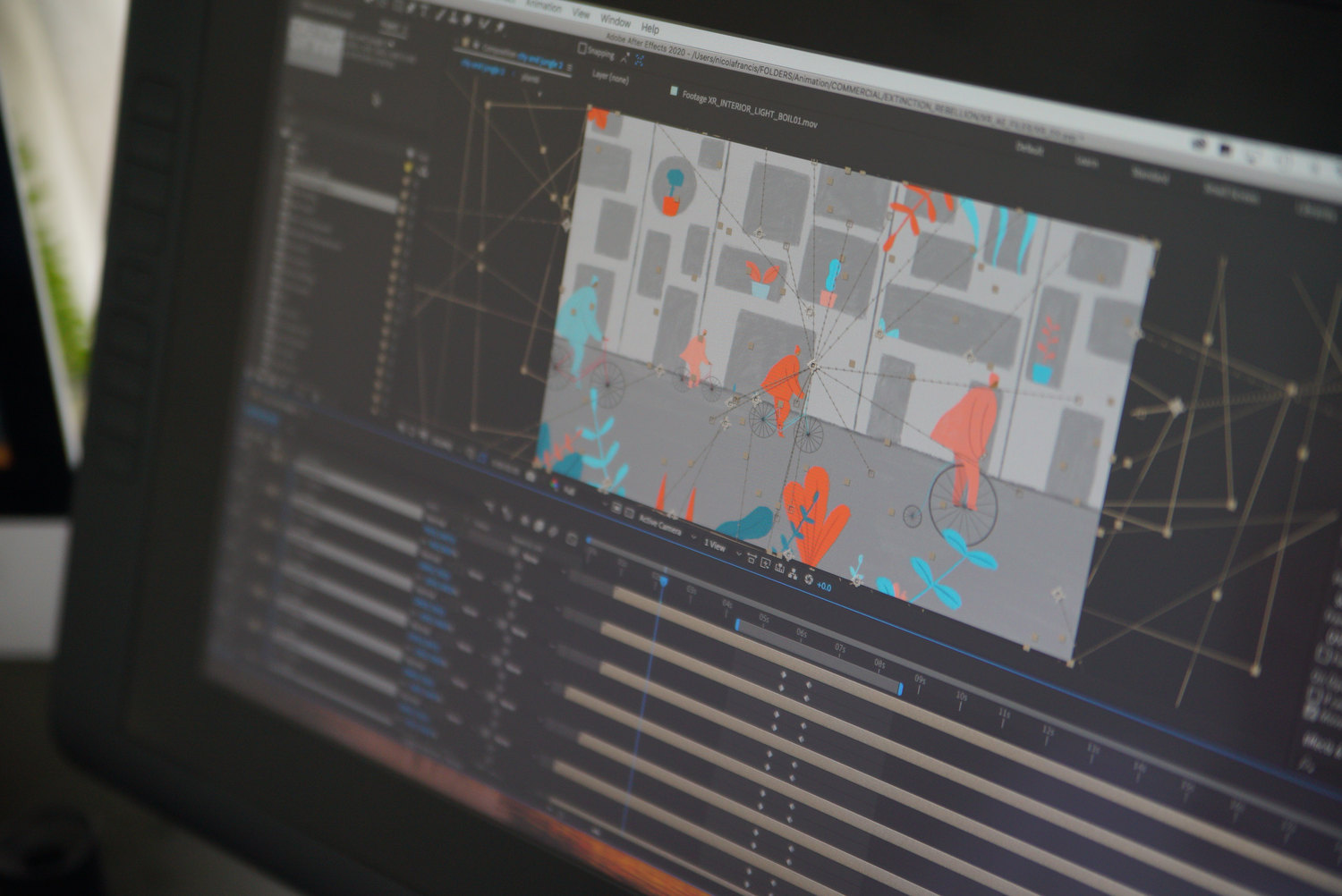Select the Composition viewer tab

coord(522,53)
